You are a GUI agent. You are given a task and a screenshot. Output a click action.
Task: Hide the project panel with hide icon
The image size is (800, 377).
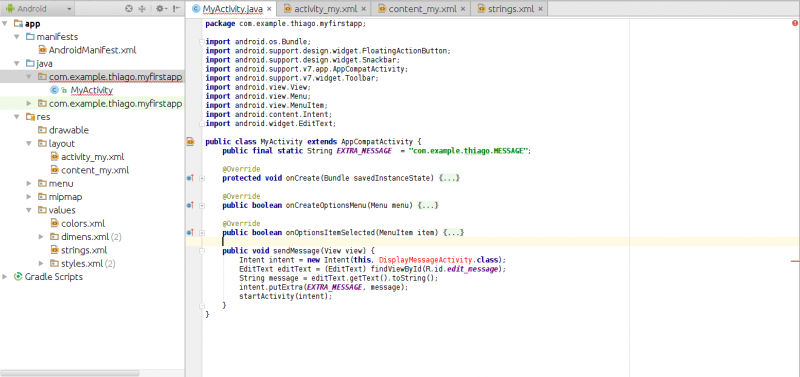(x=176, y=9)
